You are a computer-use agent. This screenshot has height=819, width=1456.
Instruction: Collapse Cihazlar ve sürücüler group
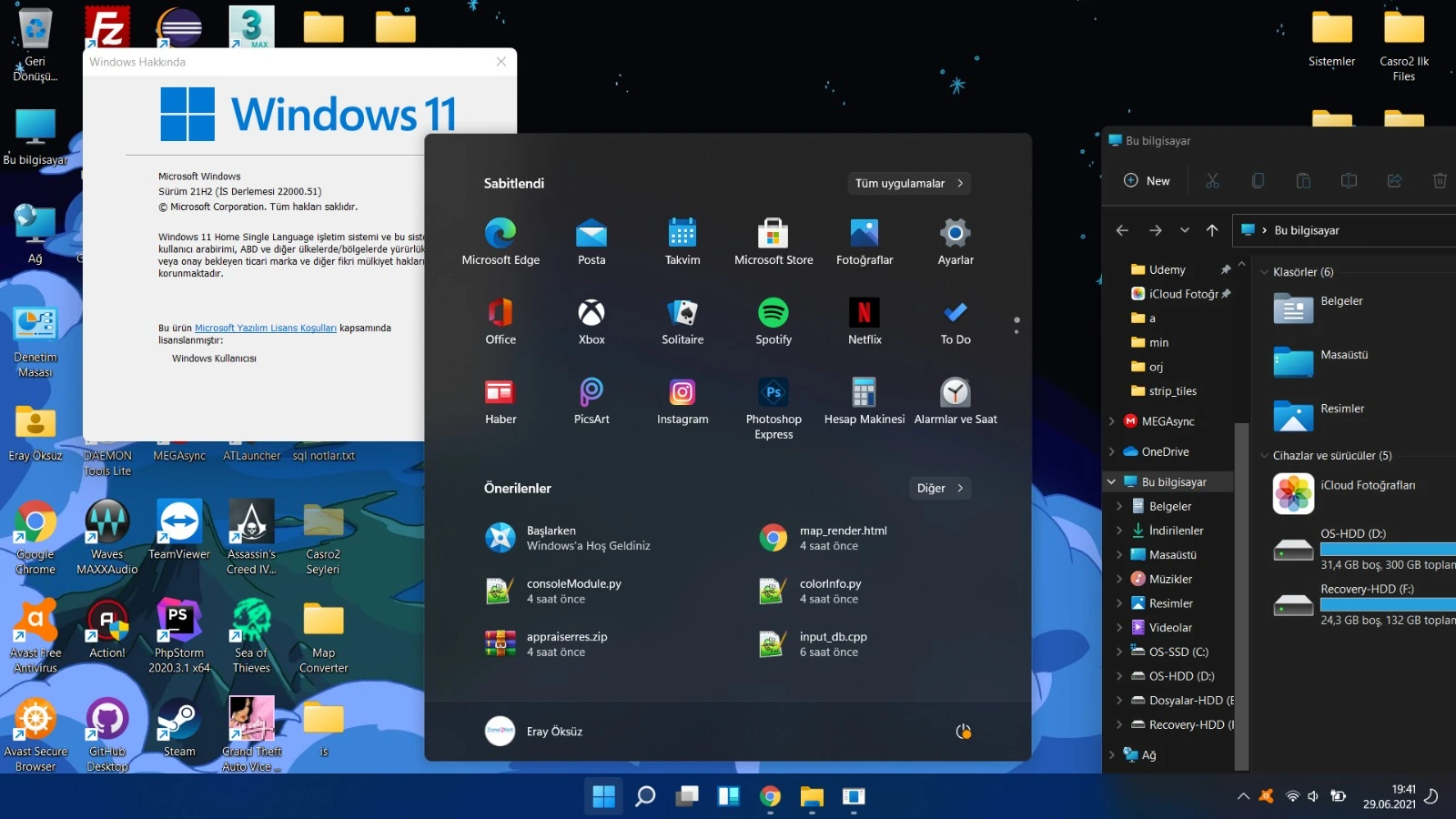click(1264, 456)
